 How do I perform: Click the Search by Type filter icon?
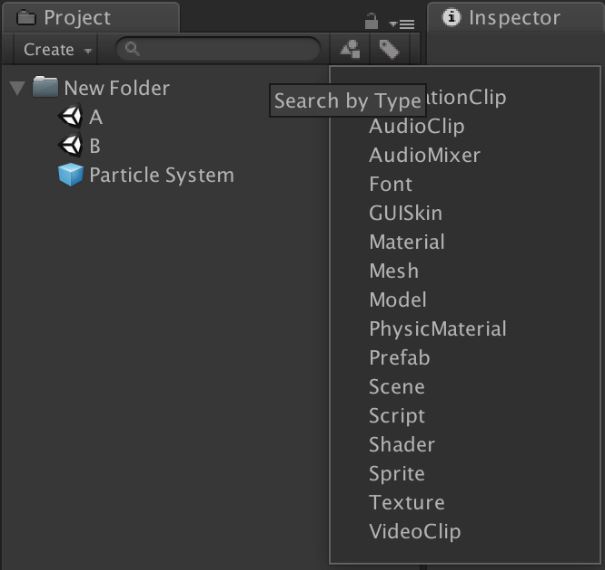click(x=350, y=49)
